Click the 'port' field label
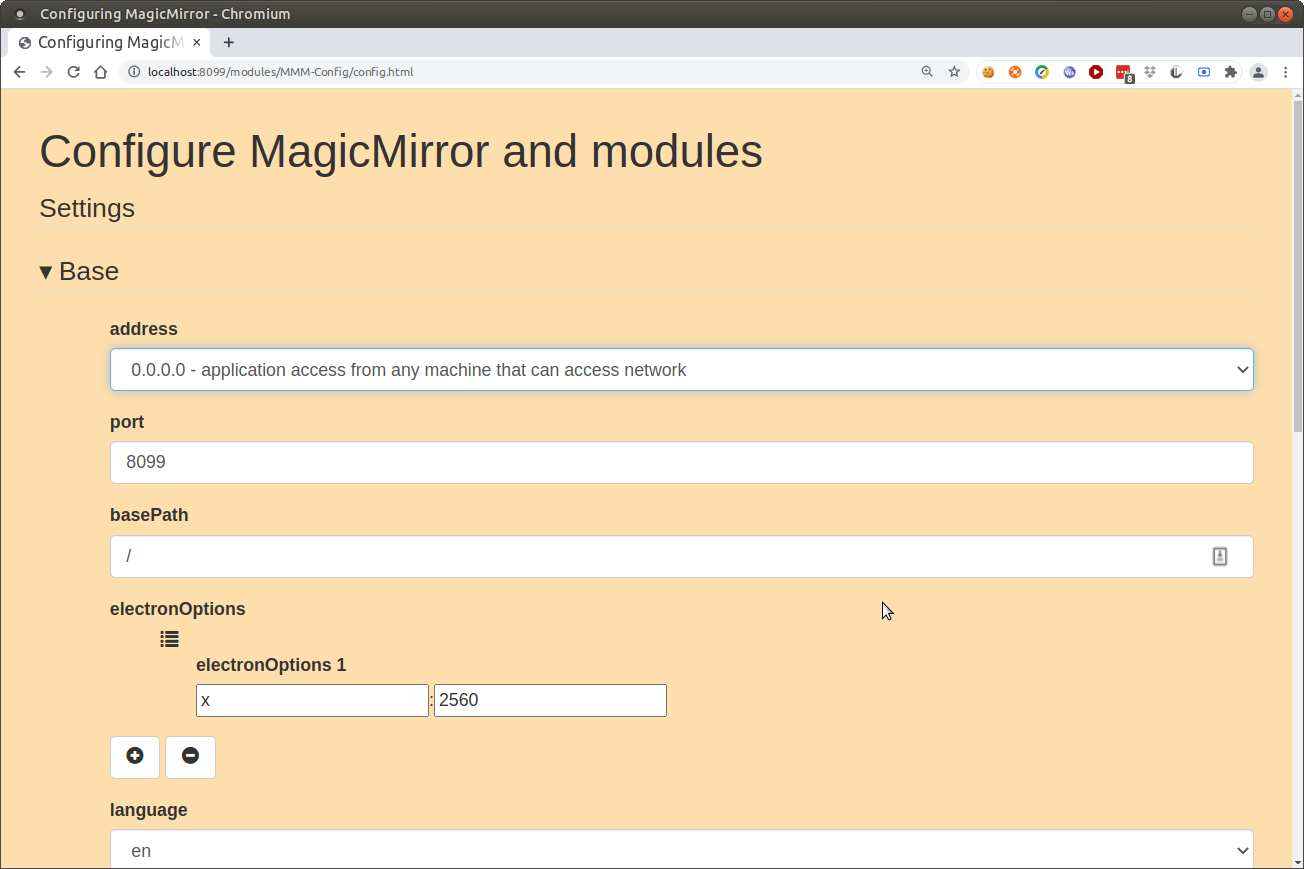Image resolution: width=1304 pixels, height=869 pixels. [x=127, y=422]
